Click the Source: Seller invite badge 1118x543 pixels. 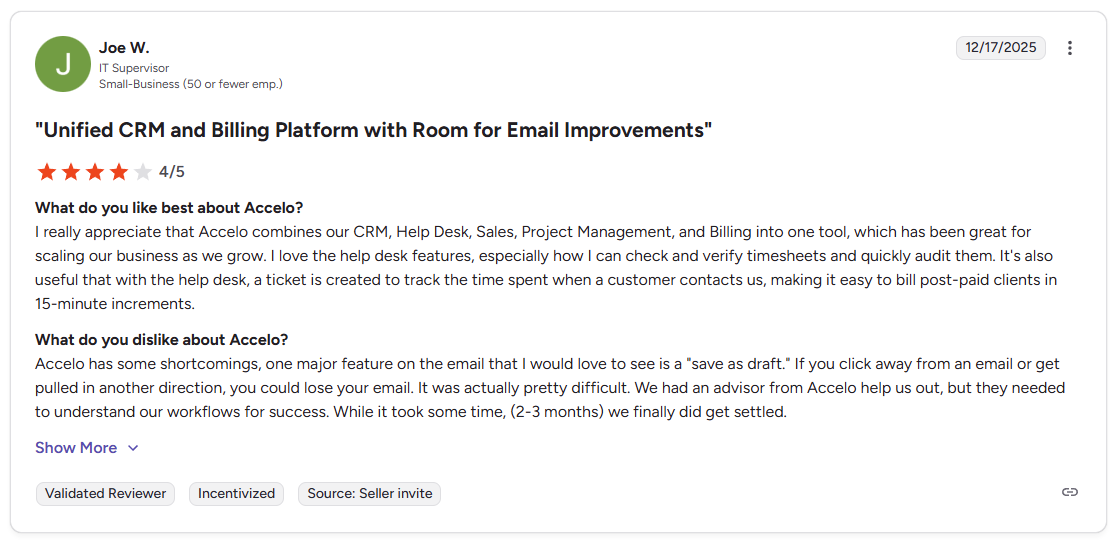click(369, 494)
